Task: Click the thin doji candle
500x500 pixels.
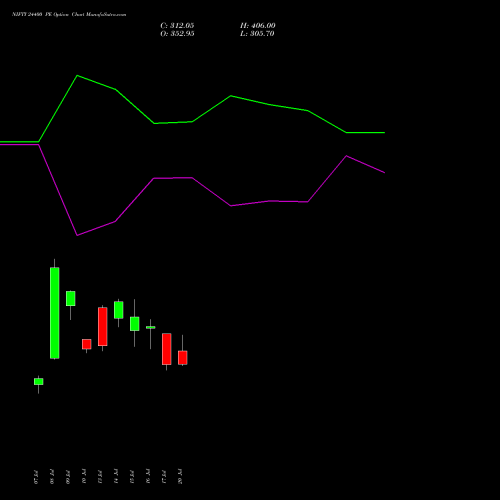Action: pos(151,327)
